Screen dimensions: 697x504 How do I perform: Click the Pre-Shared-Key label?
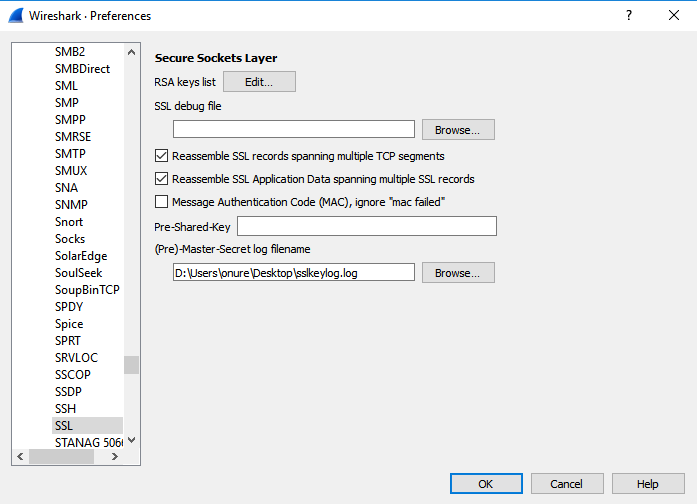(192, 227)
